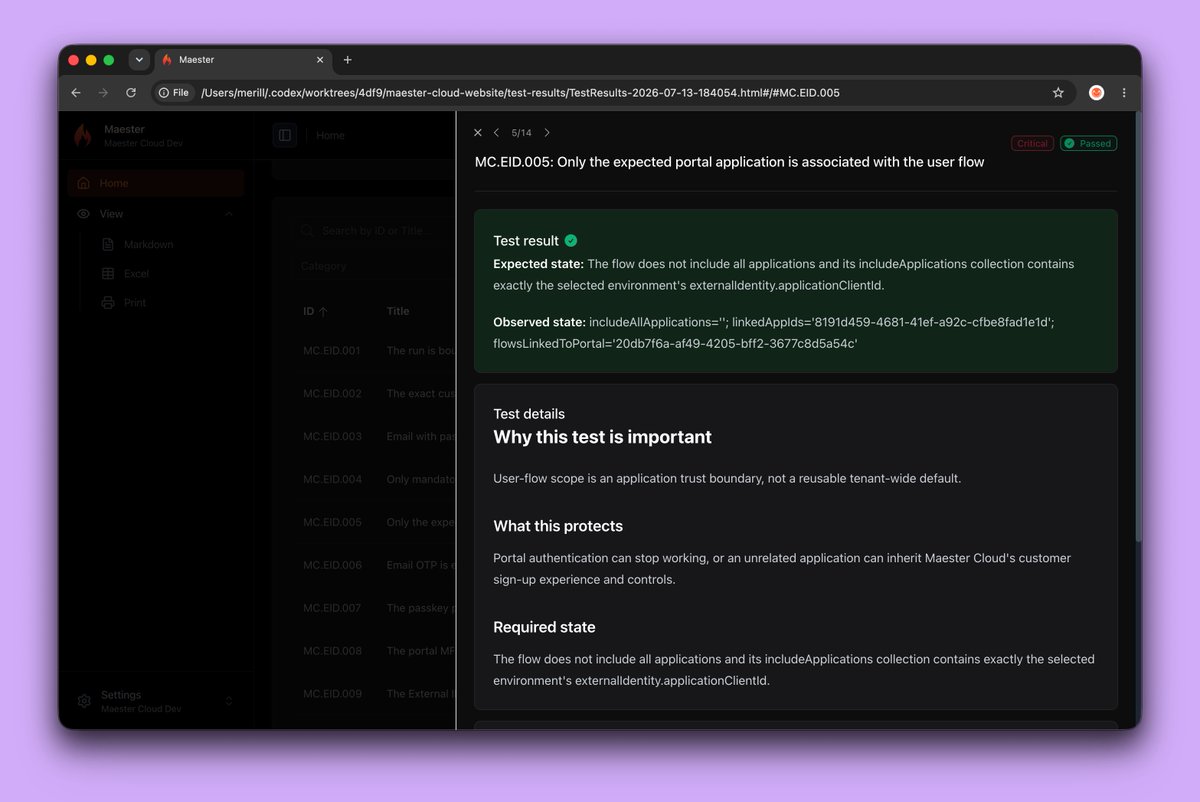Click the browser back arrow
1200x802 pixels.
coord(76,93)
